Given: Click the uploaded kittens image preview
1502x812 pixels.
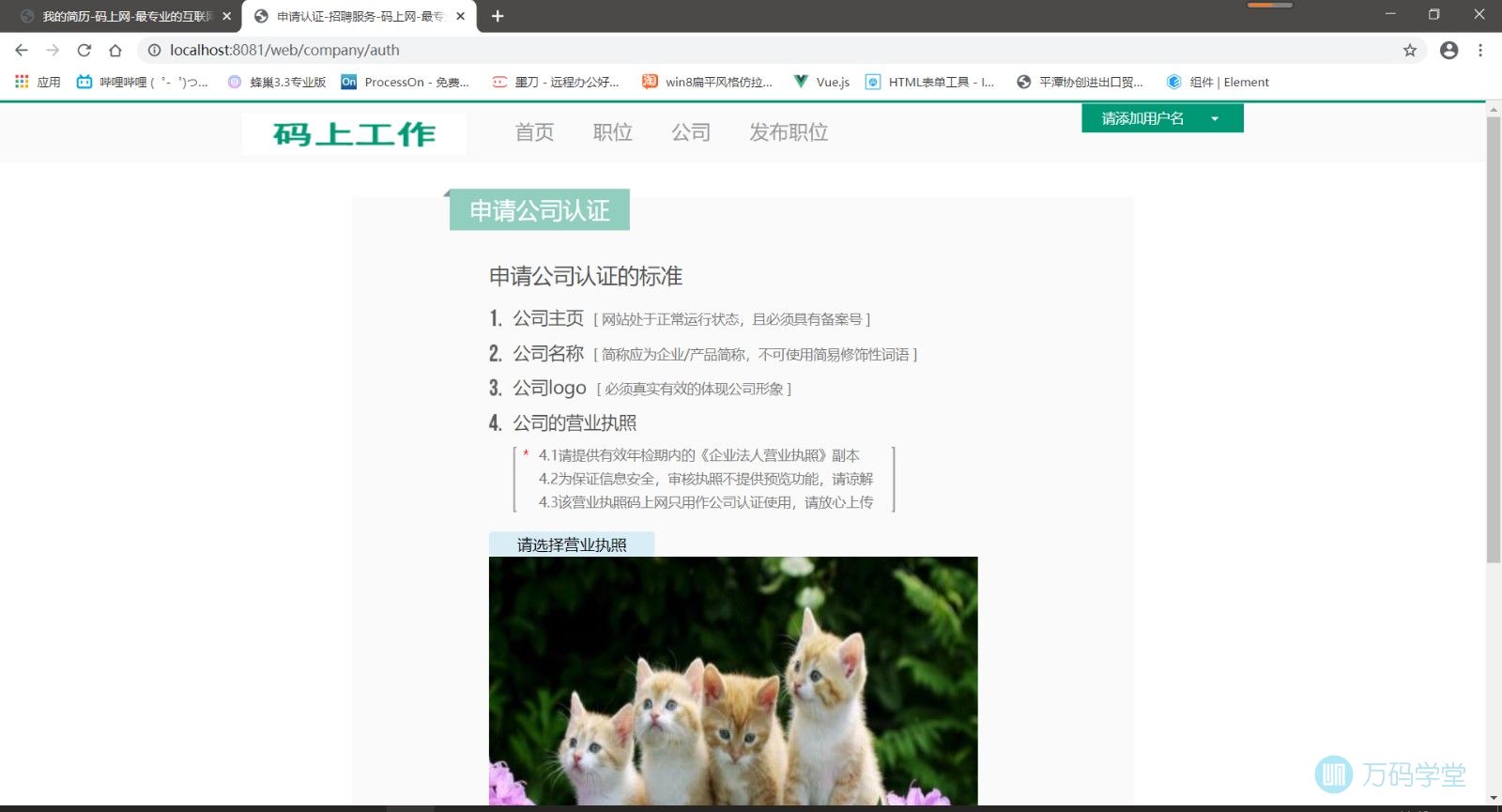Looking at the screenshot, I should tap(732, 681).
